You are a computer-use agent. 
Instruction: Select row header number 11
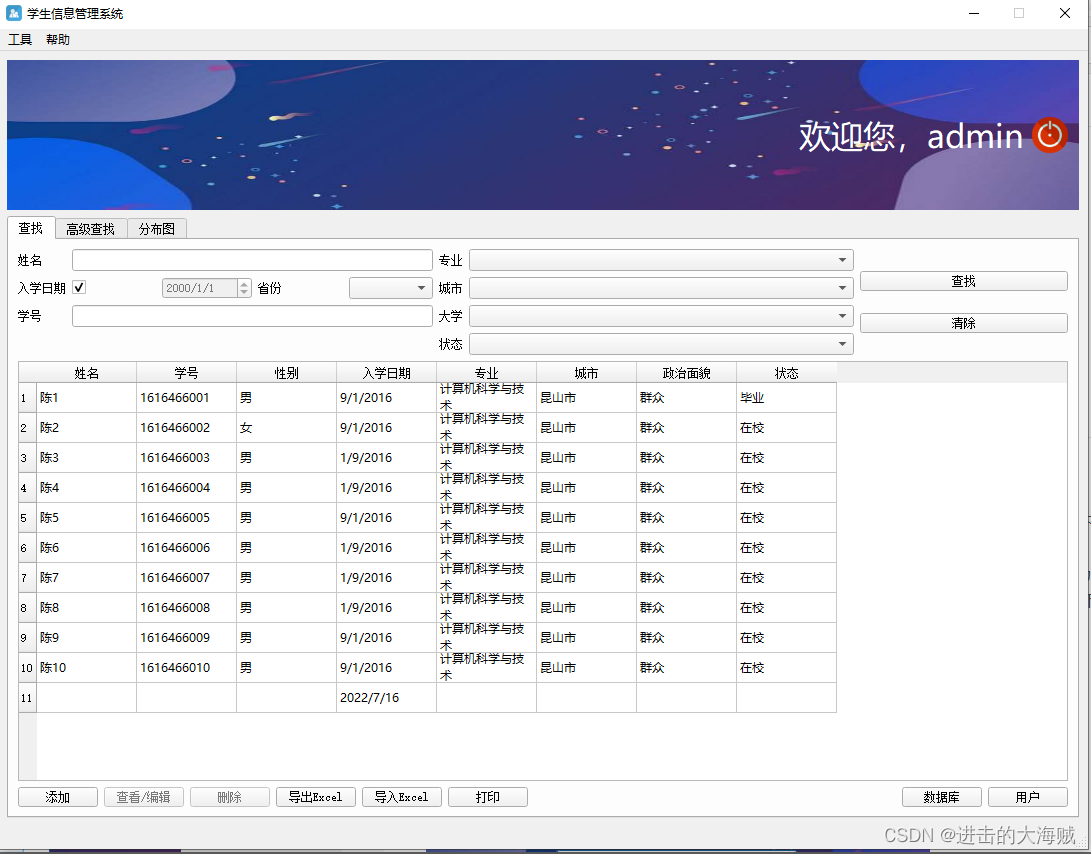27,697
